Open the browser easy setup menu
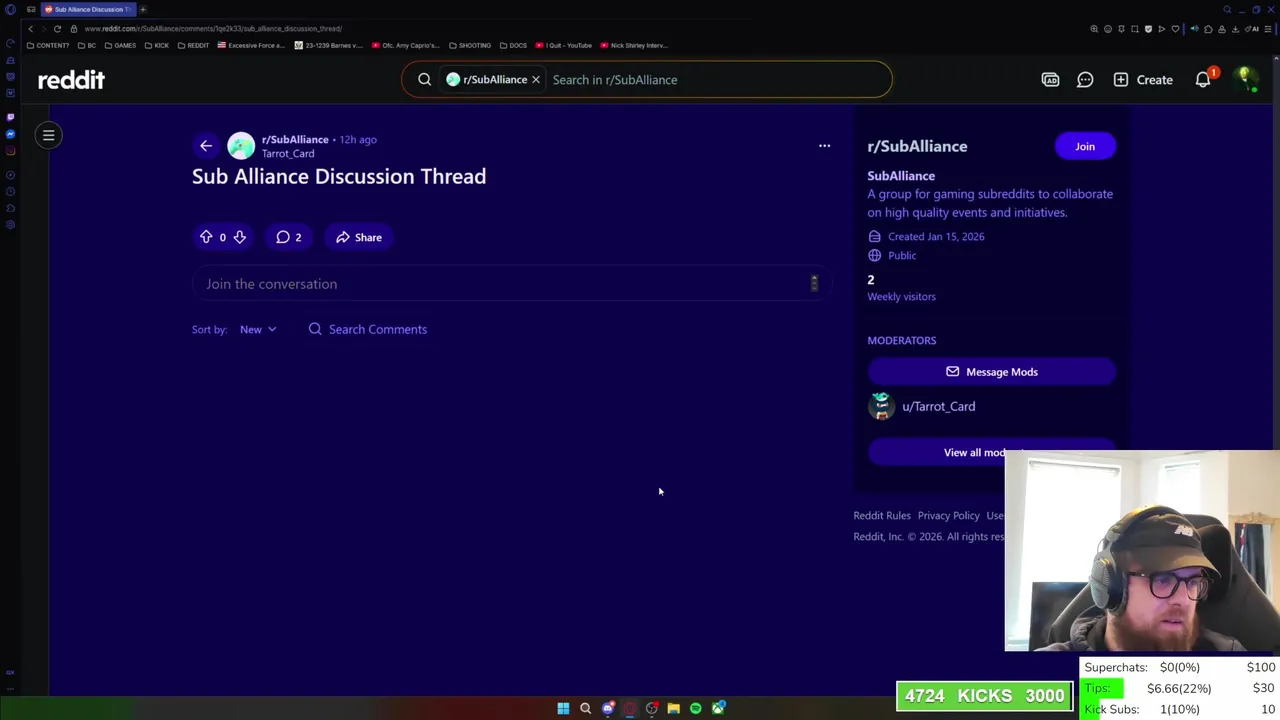Viewport: 1280px width, 720px height. (1268, 29)
